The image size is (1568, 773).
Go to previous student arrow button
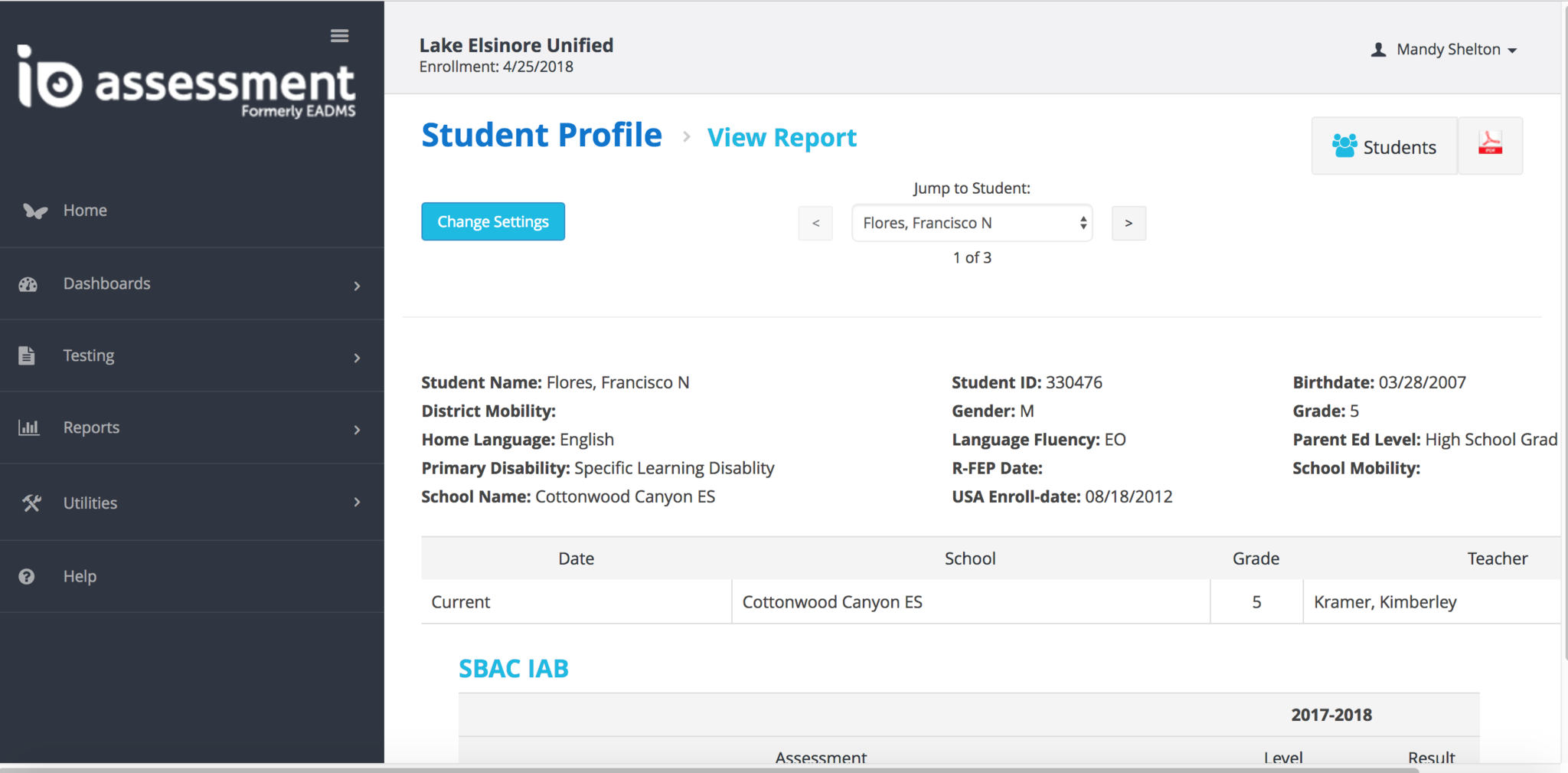(815, 224)
